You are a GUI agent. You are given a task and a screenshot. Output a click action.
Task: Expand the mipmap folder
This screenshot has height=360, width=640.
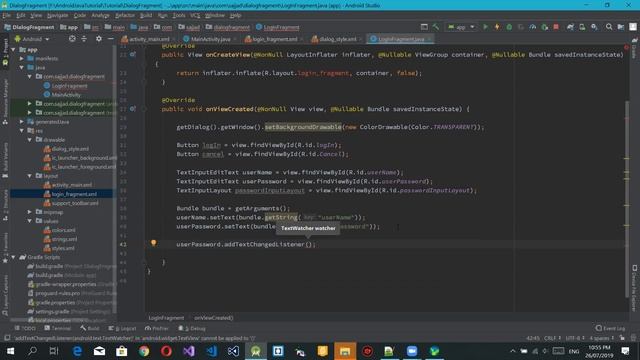click(30, 212)
